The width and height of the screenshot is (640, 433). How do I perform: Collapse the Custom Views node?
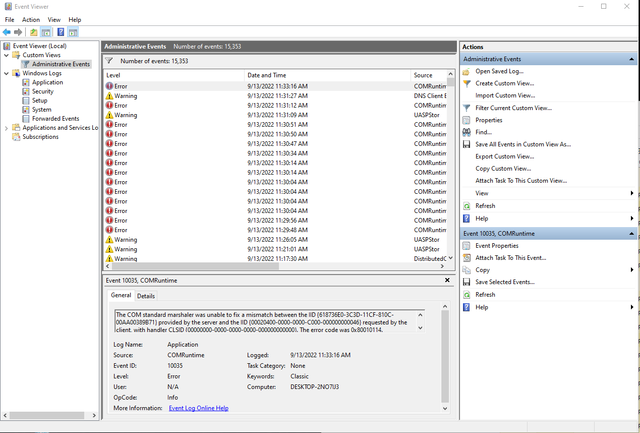(x=6, y=55)
